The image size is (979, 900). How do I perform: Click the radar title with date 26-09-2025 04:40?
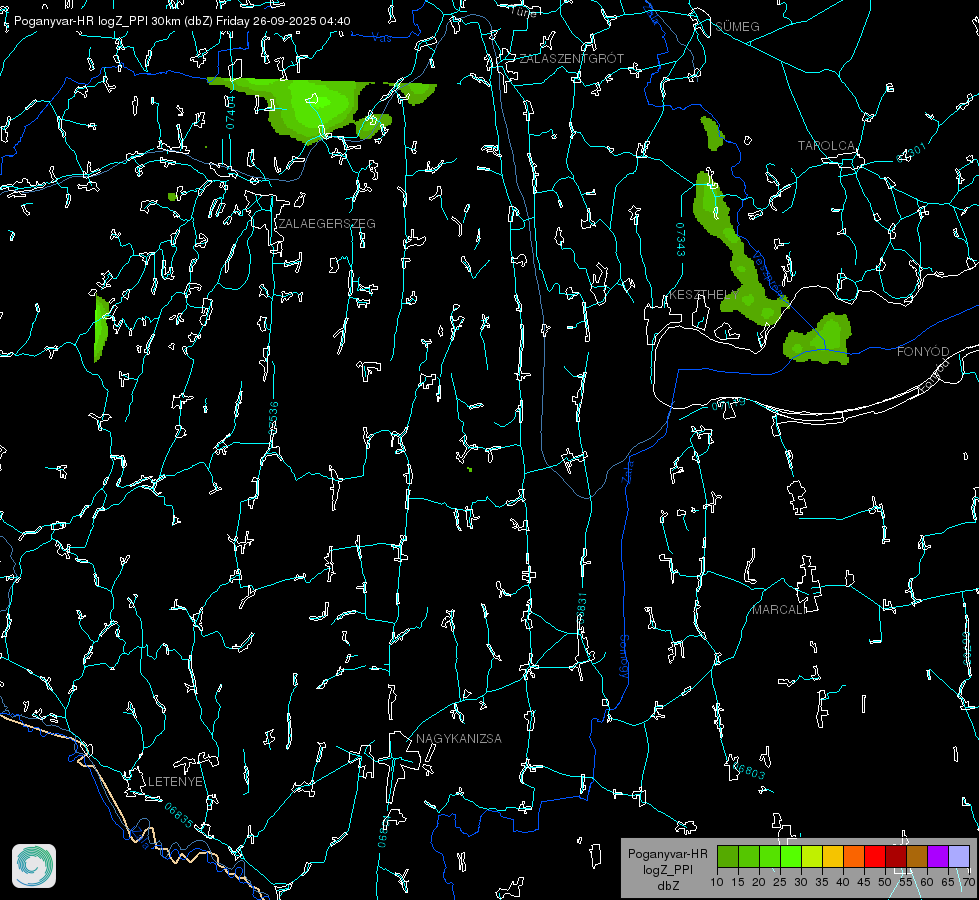pyautogui.click(x=182, y=21)
